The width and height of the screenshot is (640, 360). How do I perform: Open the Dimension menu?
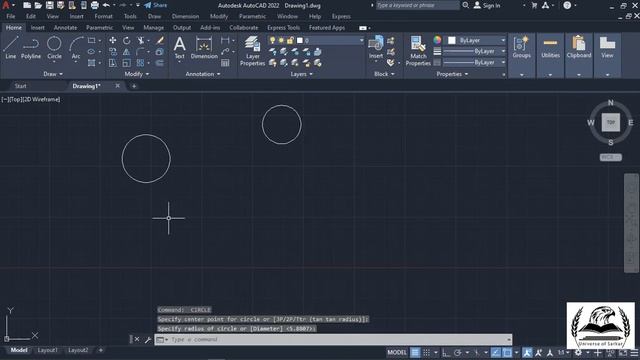coord(185,16)
